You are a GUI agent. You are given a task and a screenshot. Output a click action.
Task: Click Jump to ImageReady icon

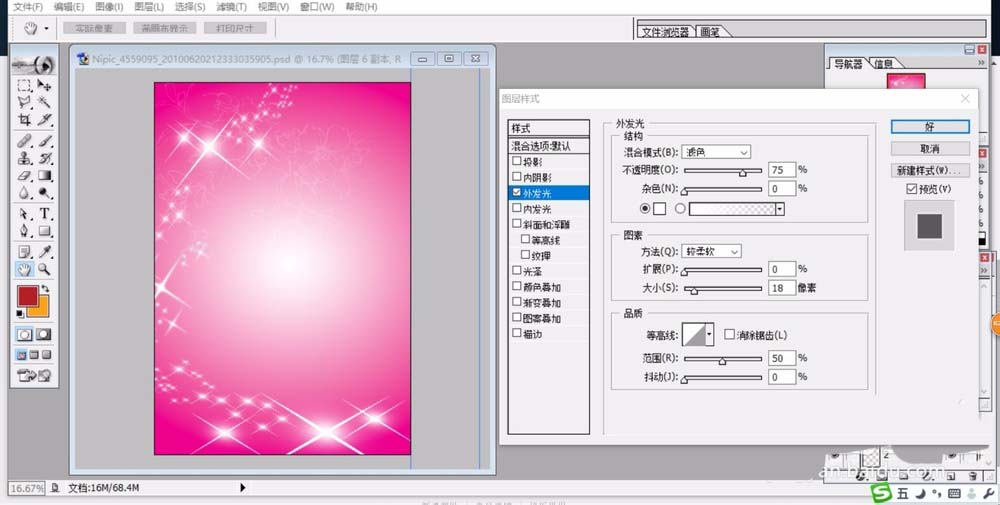34,376
